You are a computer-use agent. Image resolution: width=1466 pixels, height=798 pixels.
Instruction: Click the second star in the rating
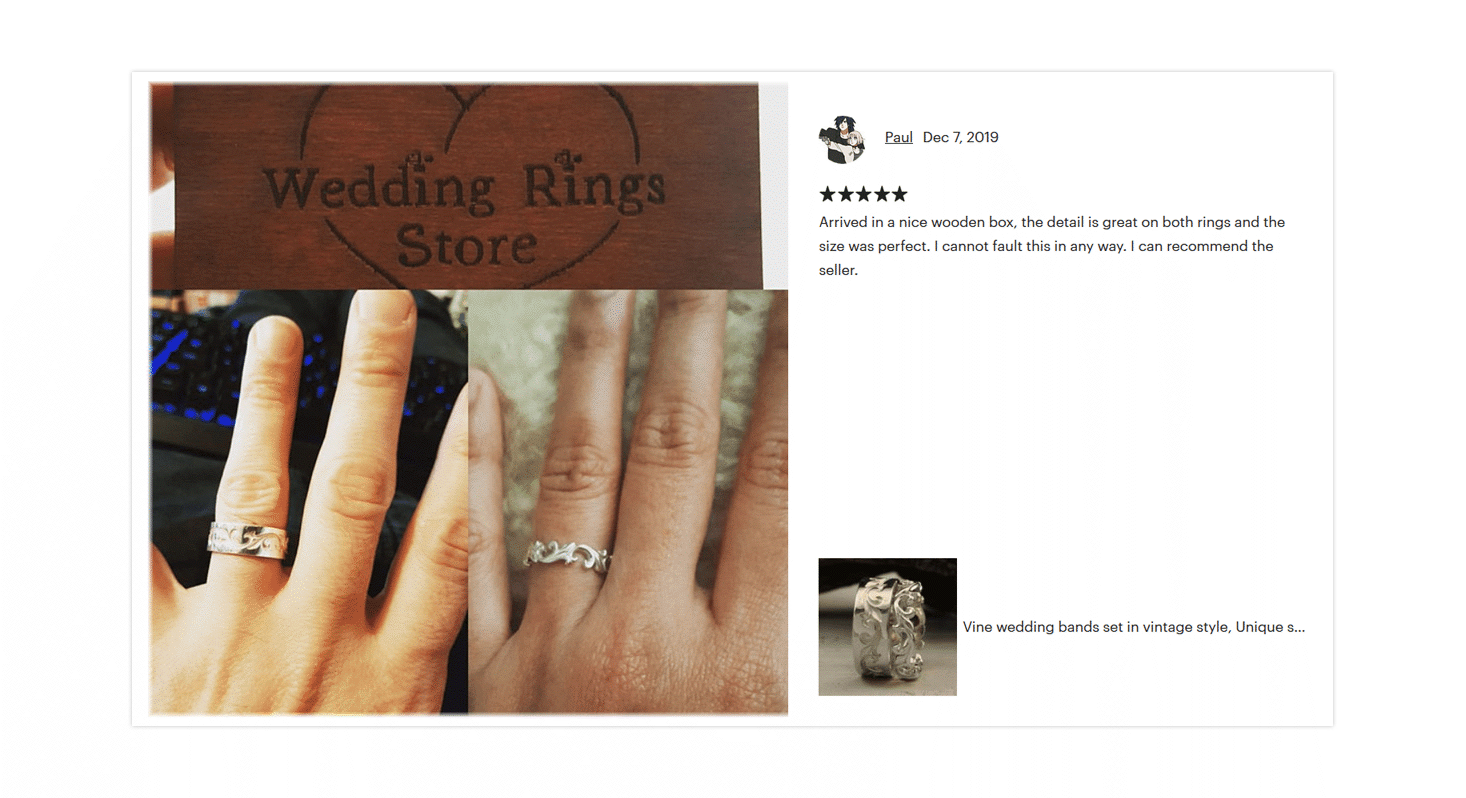coord(845,194)
